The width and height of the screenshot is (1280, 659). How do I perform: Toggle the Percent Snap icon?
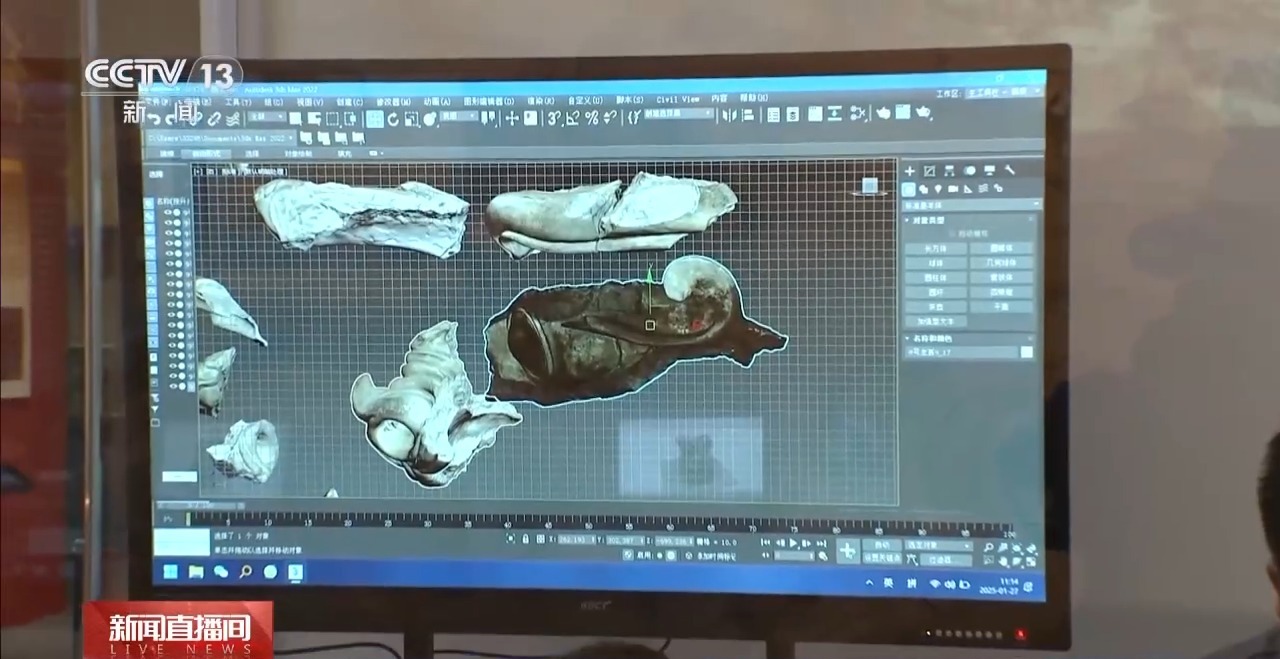(591, 118)
